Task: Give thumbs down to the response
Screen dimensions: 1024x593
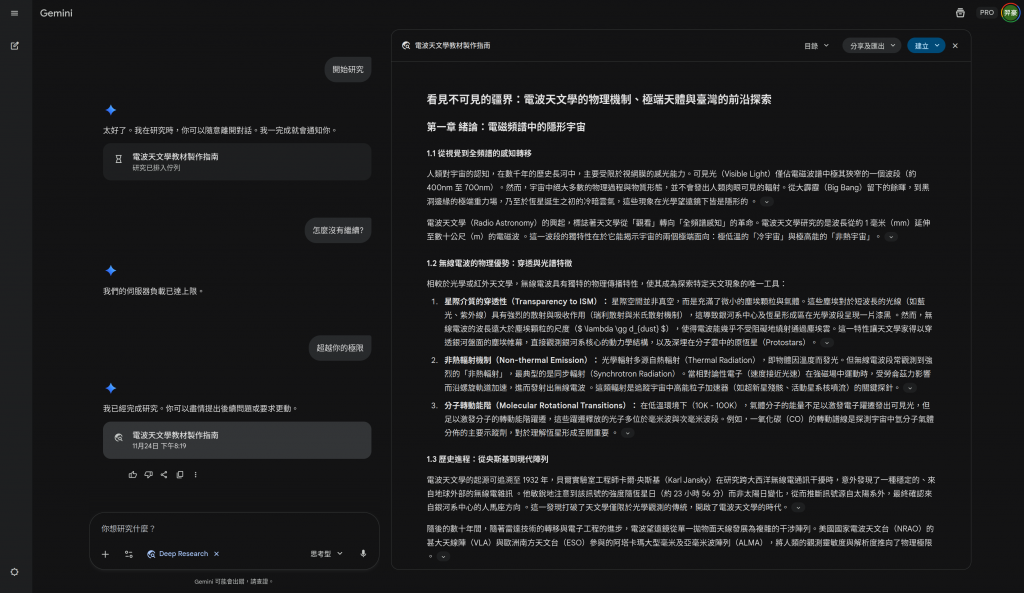Action: pyautogui.click(x=149, y=475)
